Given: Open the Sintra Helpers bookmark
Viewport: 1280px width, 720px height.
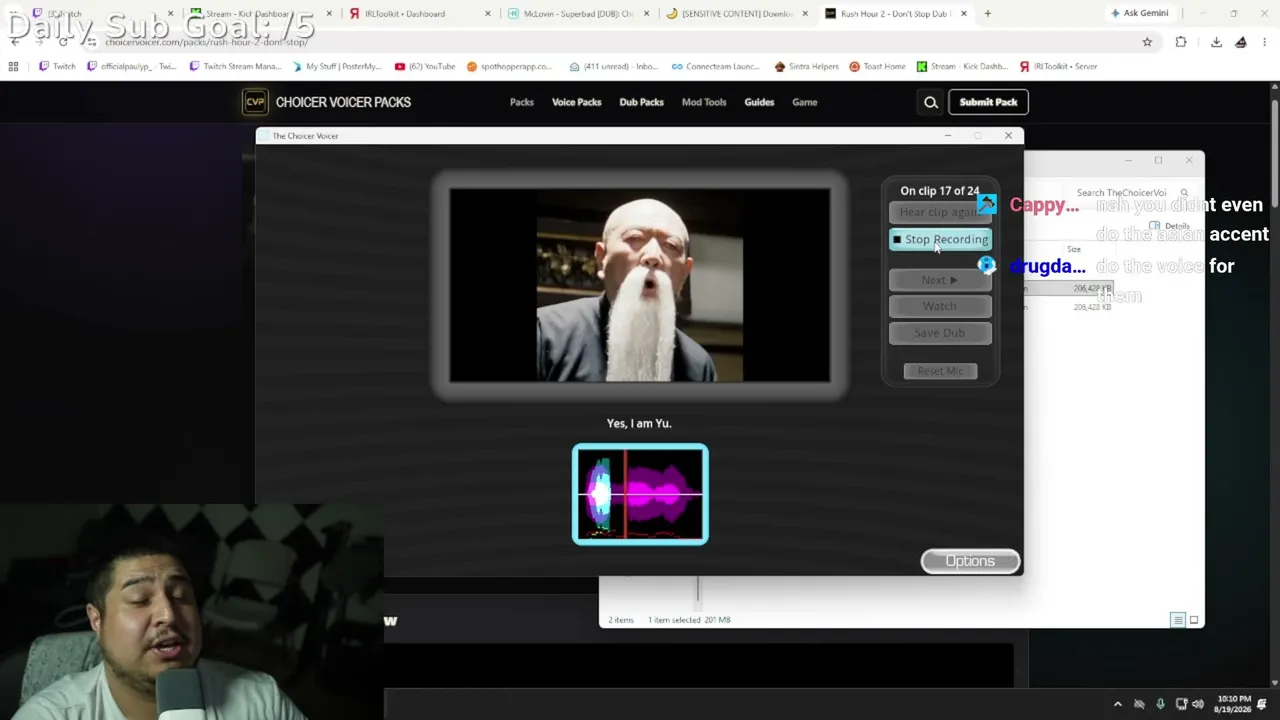Looking at the screenshot, I should point(806,66).
